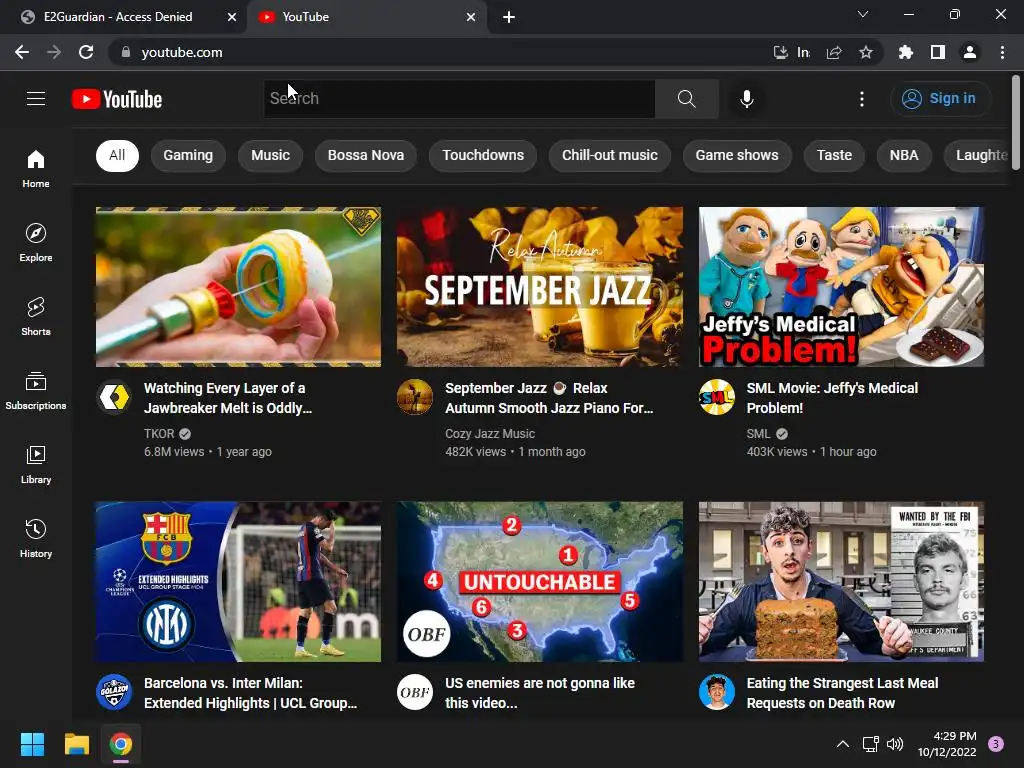
Task: Click the Golazo channel avatar
Action: 114,692
